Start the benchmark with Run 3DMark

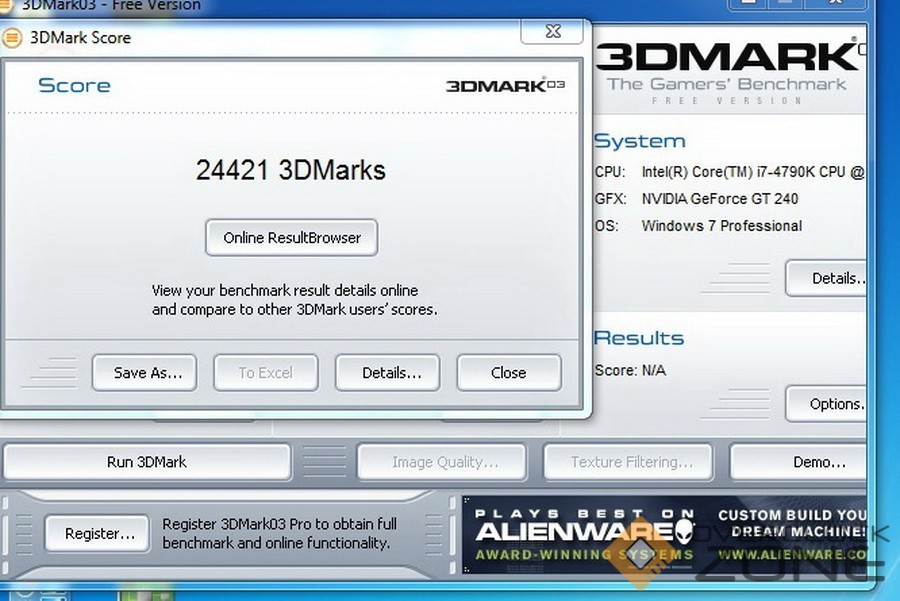click(x=146, y=462)
